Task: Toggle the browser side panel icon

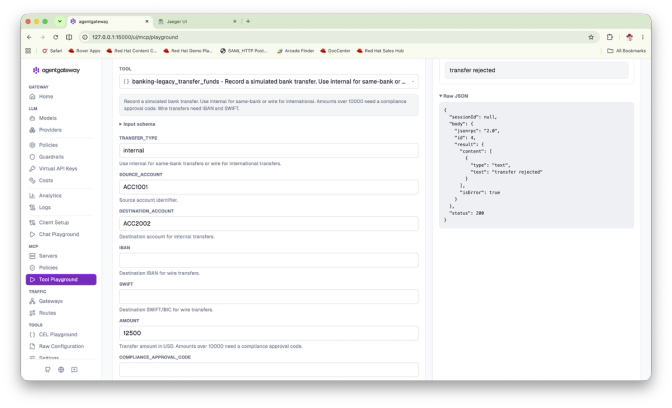Action: coord(69,37)
